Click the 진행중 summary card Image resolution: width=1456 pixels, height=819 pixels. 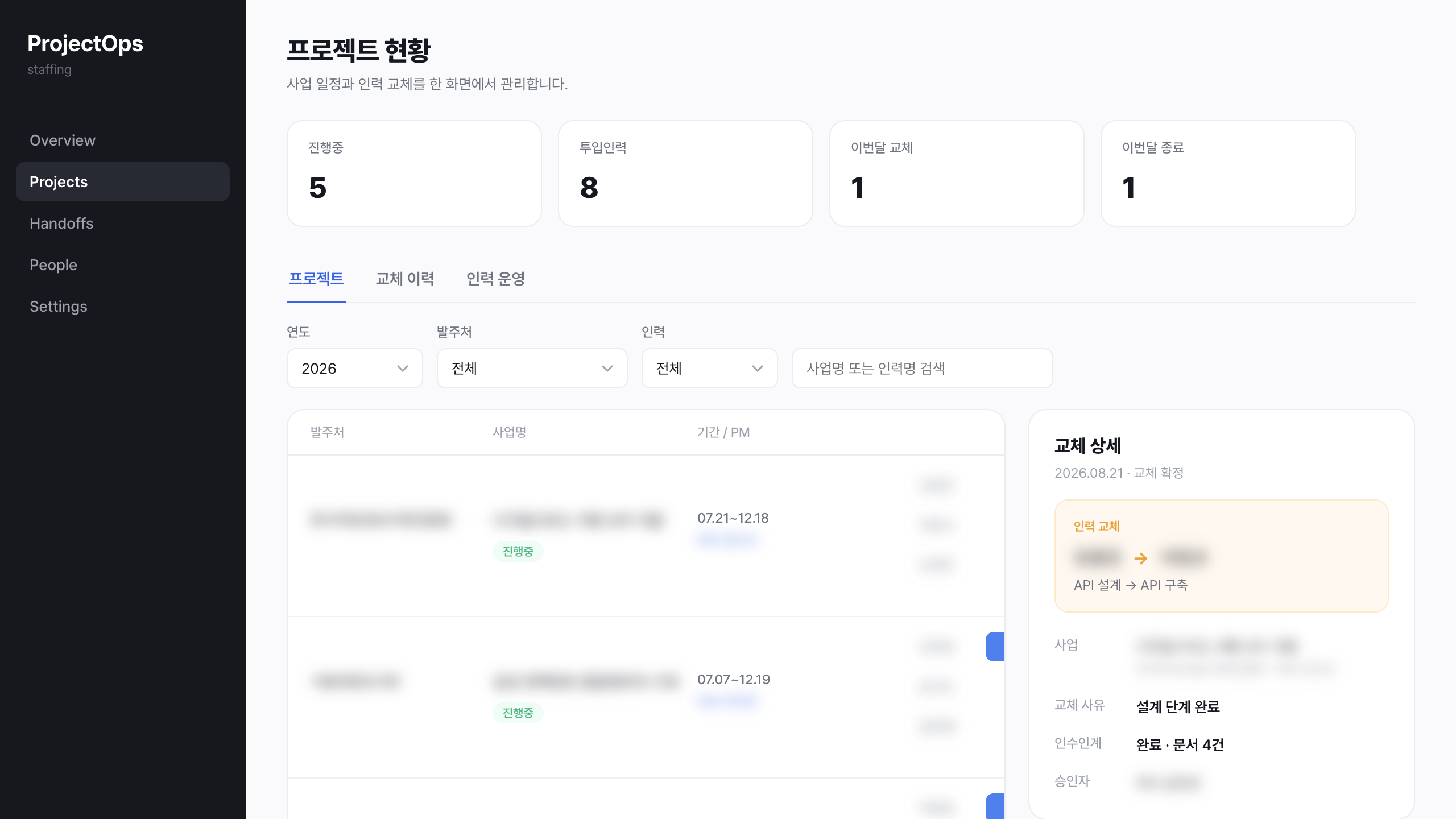tap(415, 173)
